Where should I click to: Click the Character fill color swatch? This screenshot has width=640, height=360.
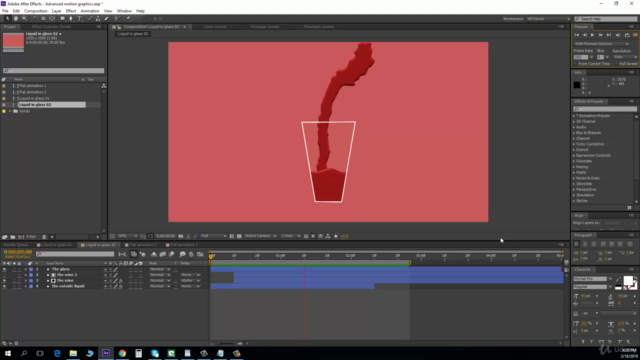628,280
